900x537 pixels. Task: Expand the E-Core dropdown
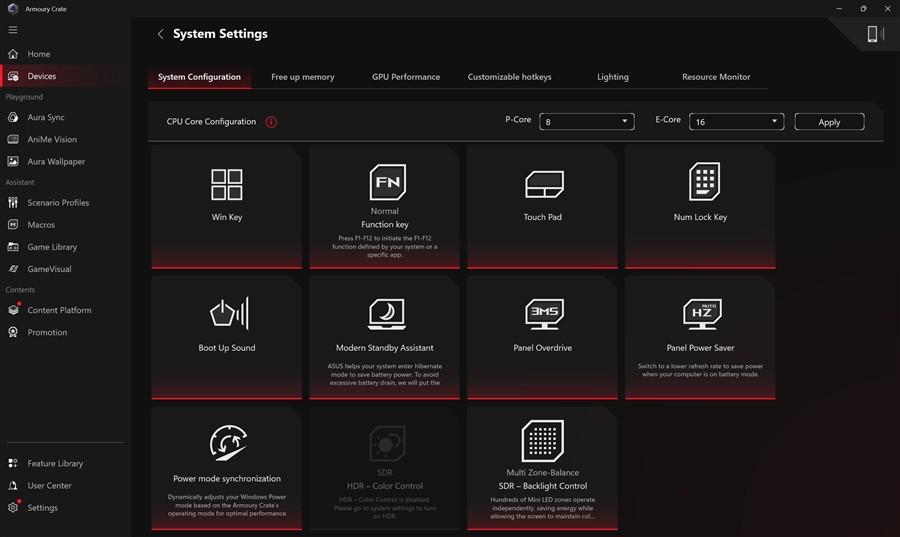pyautogui.click(x=735, y=122)
